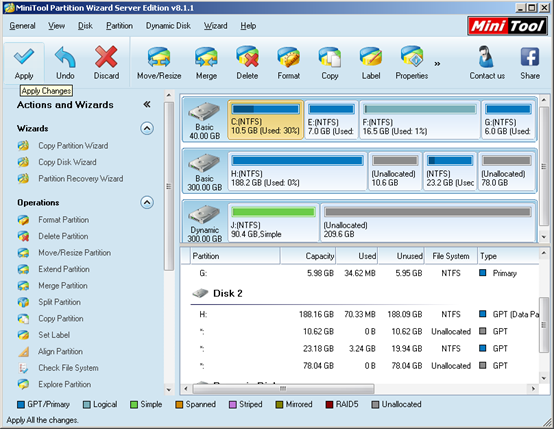This screenshot has height=429, width=554.
Task: Select the 78.04 GB unallocated row
Action: click(360, 365)
